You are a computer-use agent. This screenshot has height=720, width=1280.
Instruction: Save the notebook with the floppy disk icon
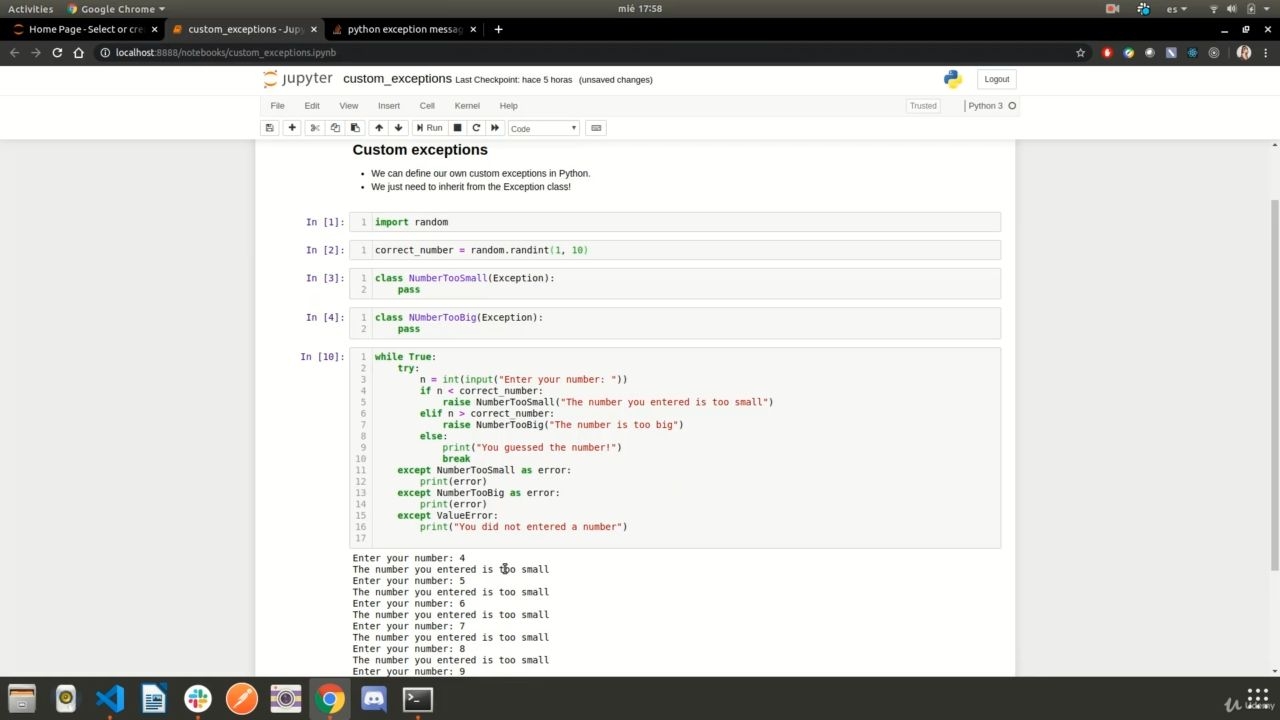269,128
